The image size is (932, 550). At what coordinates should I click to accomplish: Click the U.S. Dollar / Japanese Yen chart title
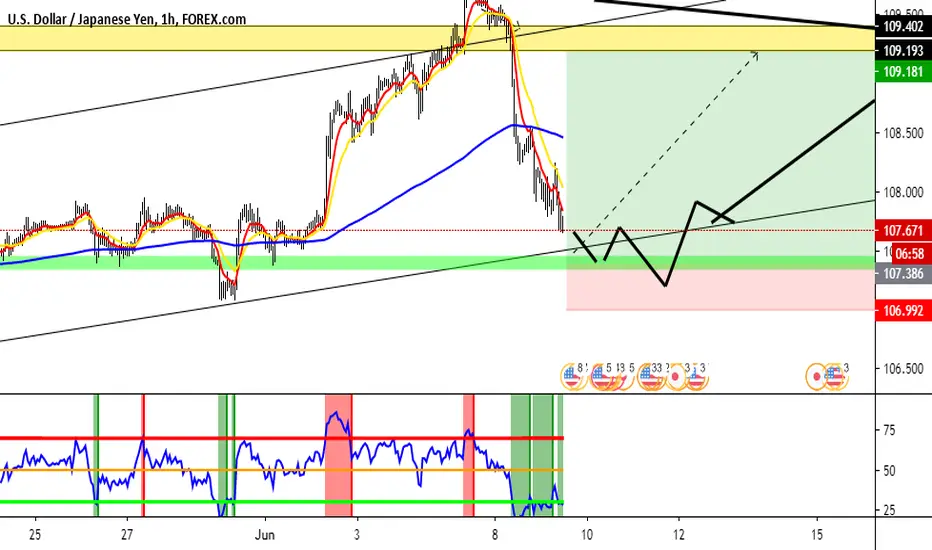coord(127,19)
